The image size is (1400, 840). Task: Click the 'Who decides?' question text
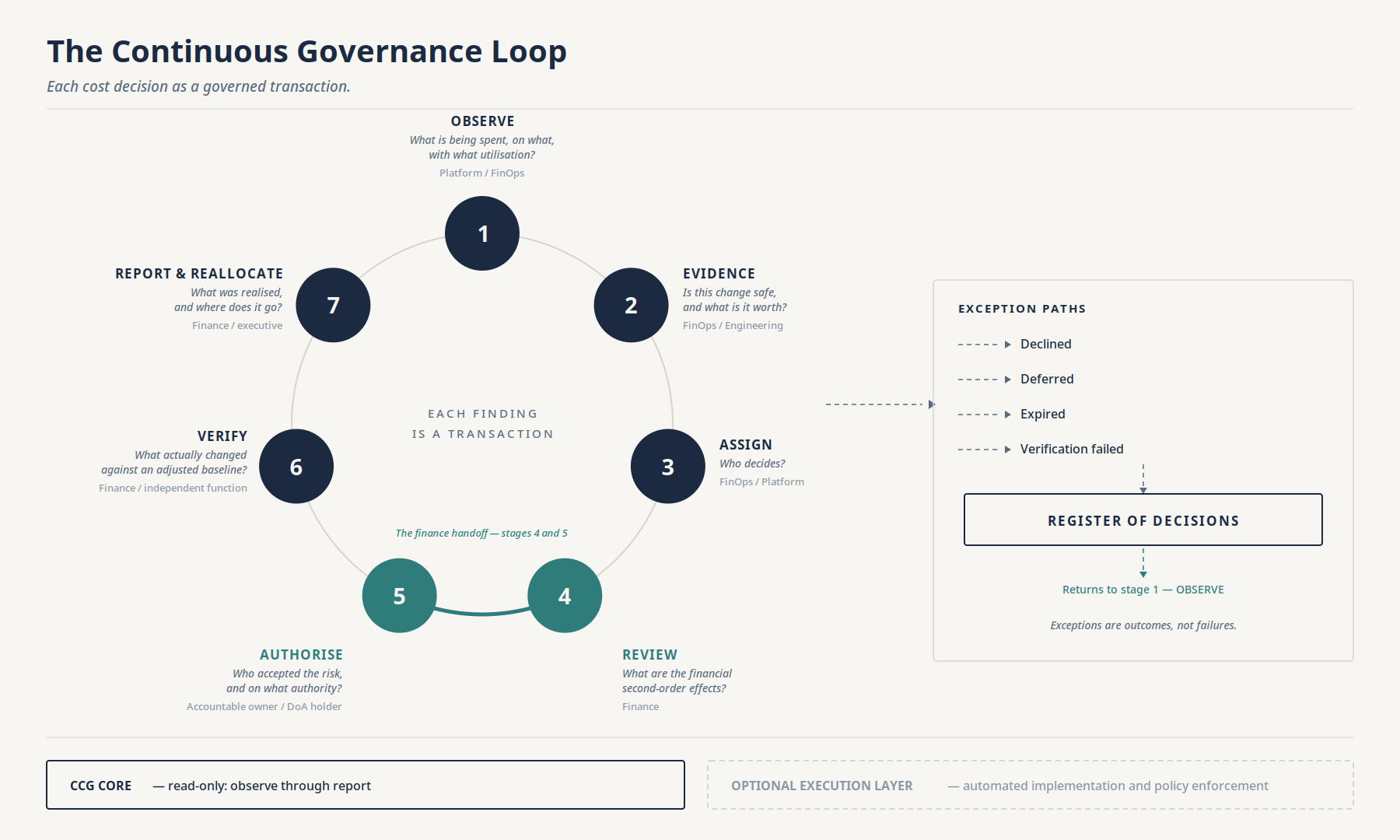[752, 464]
